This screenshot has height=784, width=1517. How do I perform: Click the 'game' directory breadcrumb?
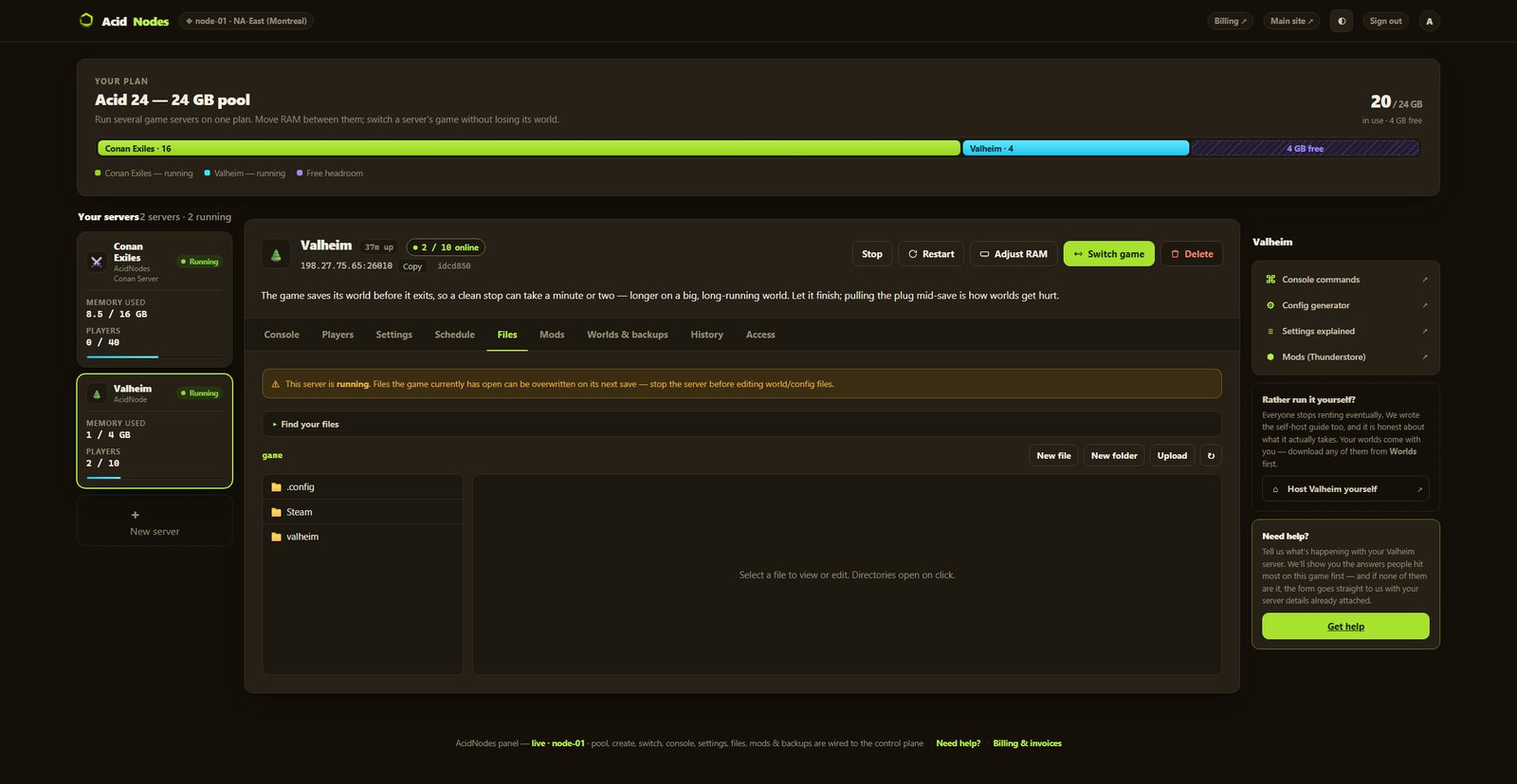pos(272,456)
